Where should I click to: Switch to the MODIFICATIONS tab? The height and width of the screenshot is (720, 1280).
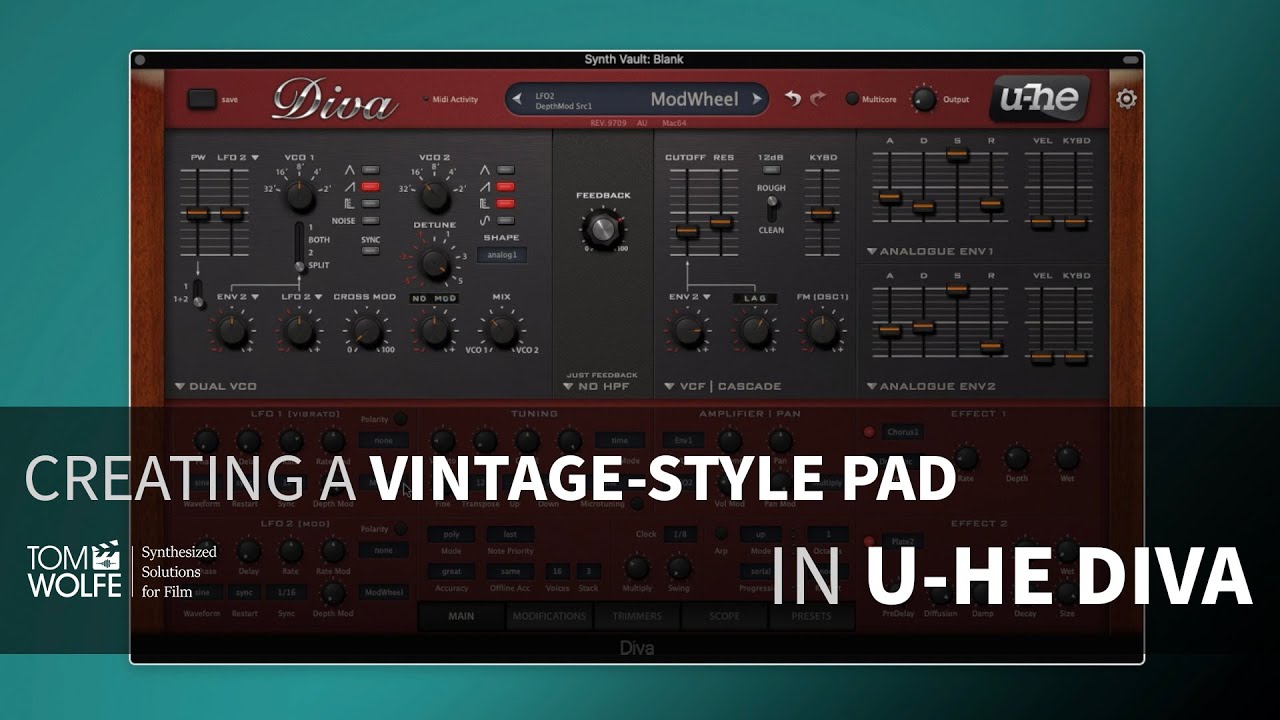click(549, 616)
